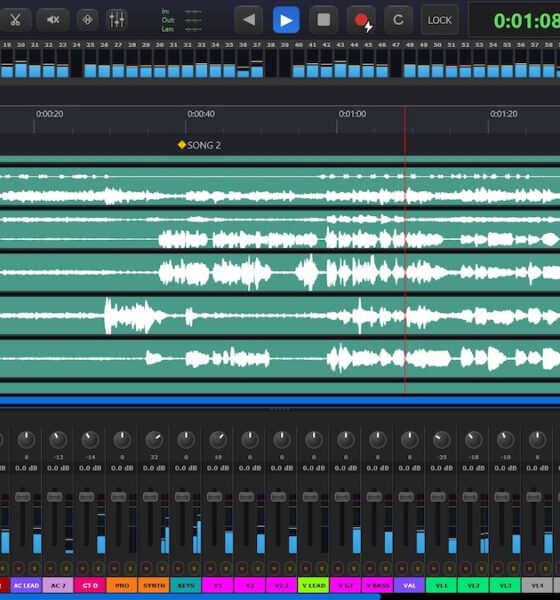Click the VAL pan knob
The height and width of the screenshot is (600, 560).
point(409,440)
